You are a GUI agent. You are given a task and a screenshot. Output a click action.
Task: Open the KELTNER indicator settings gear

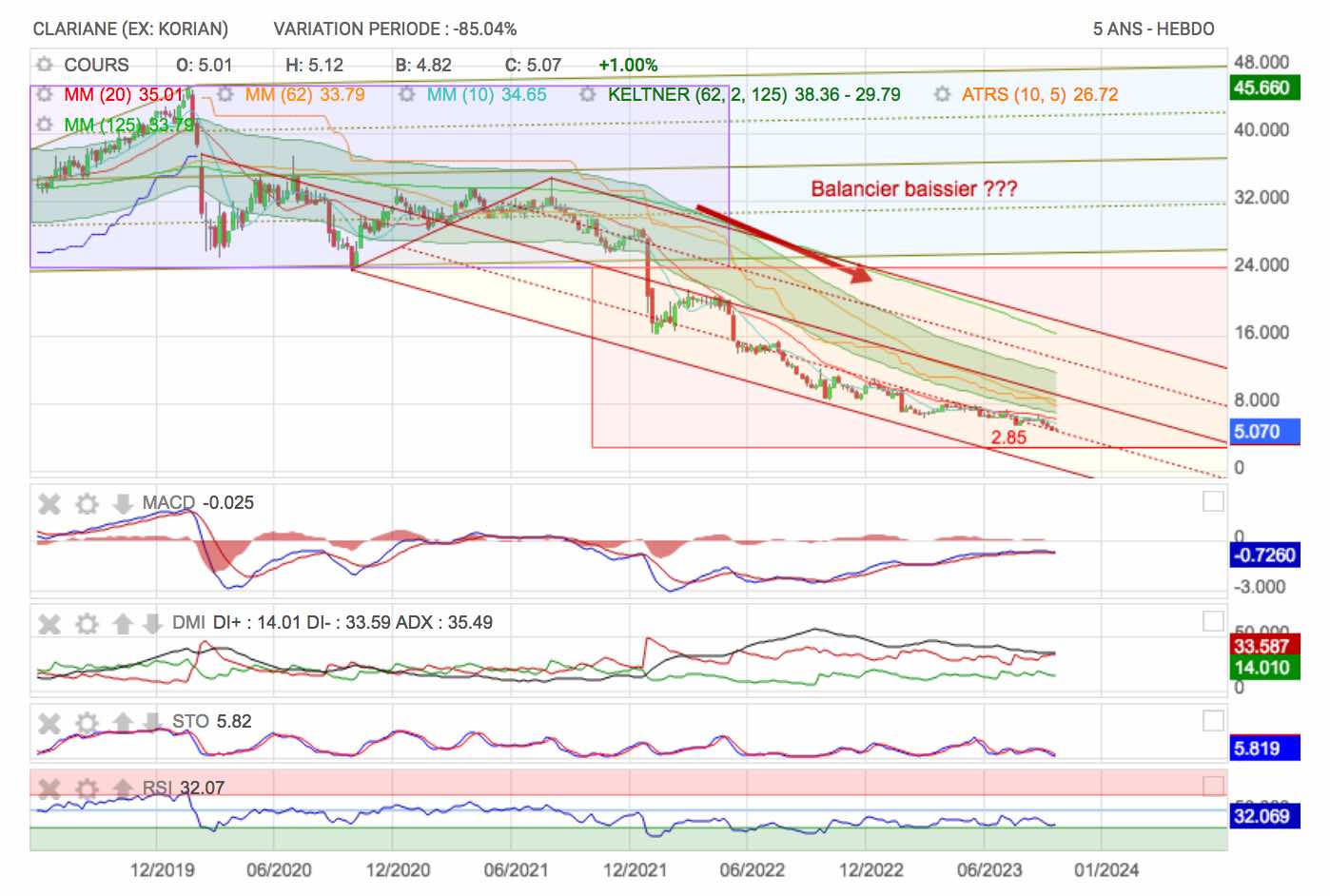(x=588, y=94)
